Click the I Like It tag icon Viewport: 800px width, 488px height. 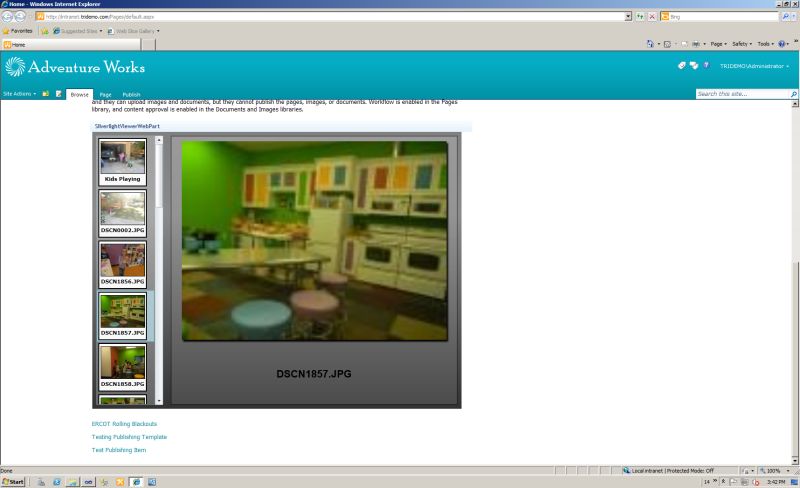coord(681,65)
